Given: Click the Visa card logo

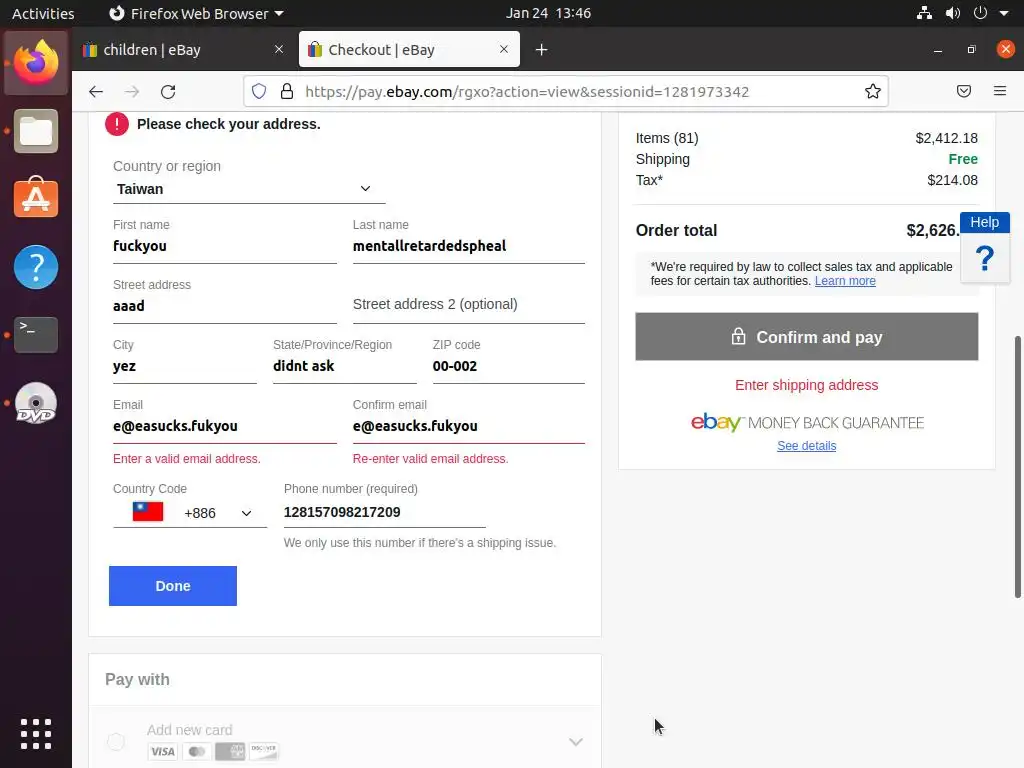Looking at the screenshot, I should [x=163, y=752].
